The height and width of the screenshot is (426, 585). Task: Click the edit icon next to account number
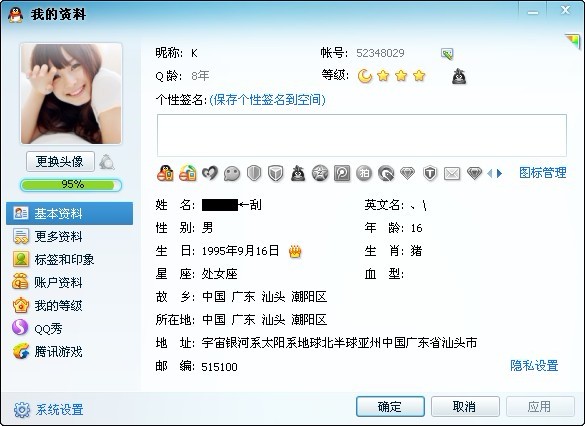coord(447,54)
